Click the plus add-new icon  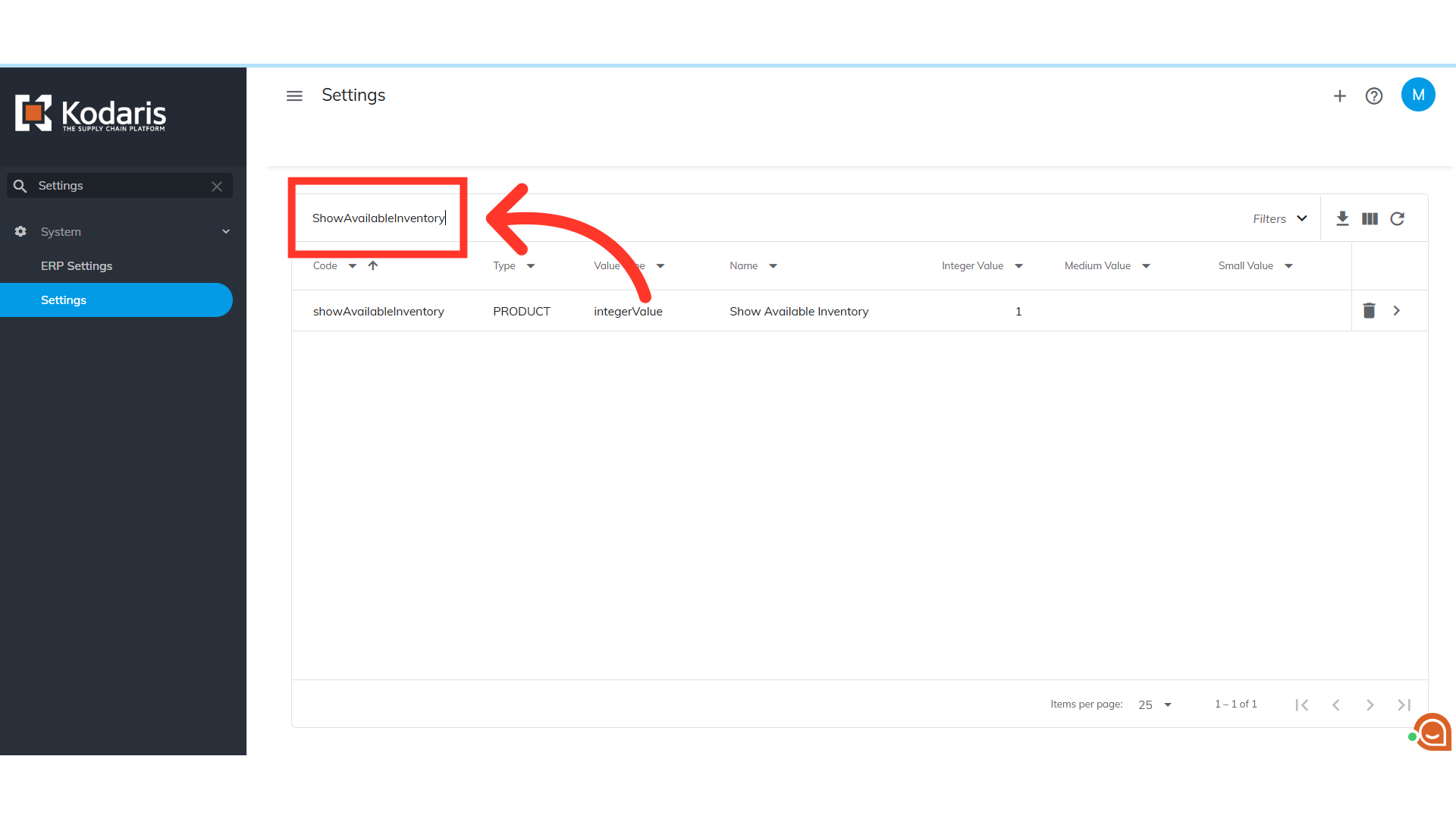(1340, 96)
